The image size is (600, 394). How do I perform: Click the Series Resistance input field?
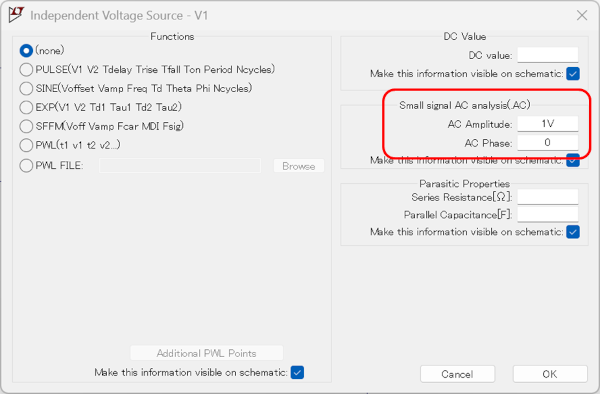click(548, 197)
